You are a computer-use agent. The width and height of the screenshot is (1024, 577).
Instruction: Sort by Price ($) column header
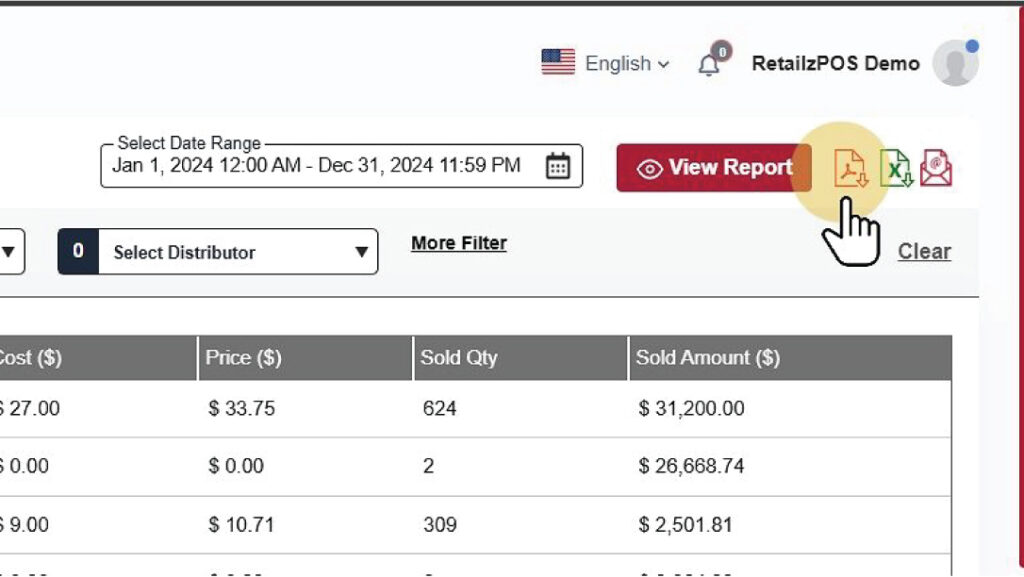(x=243, y=358)
